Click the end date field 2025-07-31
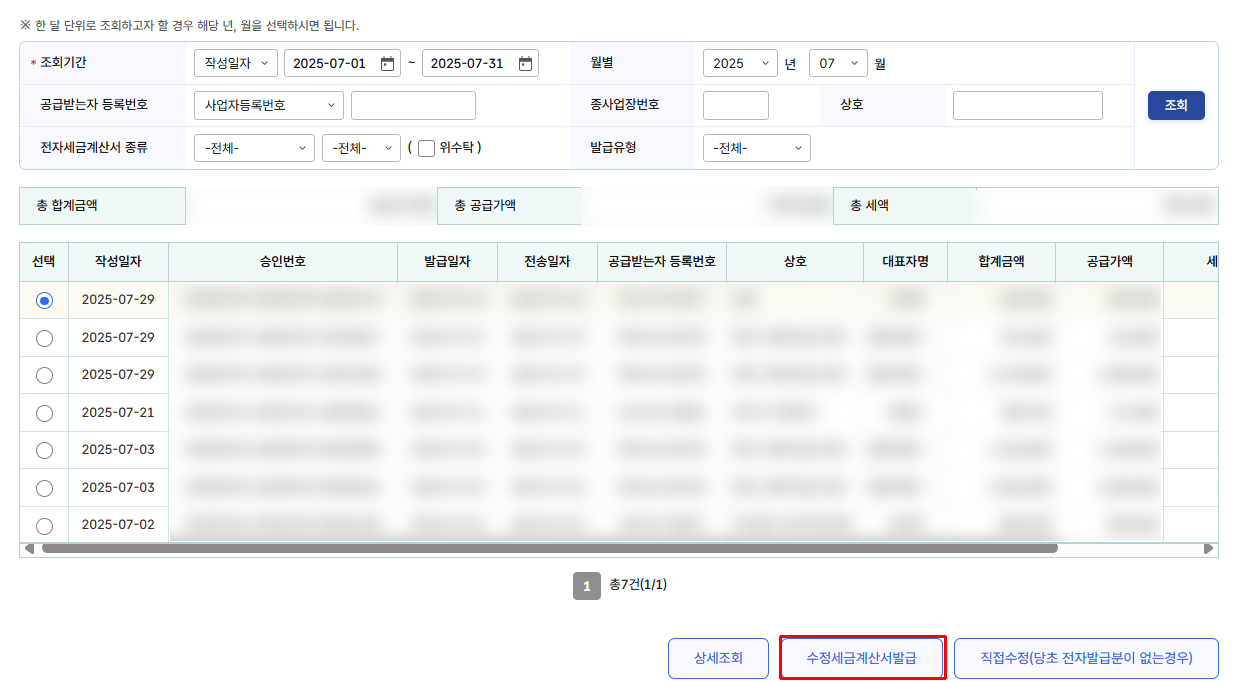 pos(480,63)
